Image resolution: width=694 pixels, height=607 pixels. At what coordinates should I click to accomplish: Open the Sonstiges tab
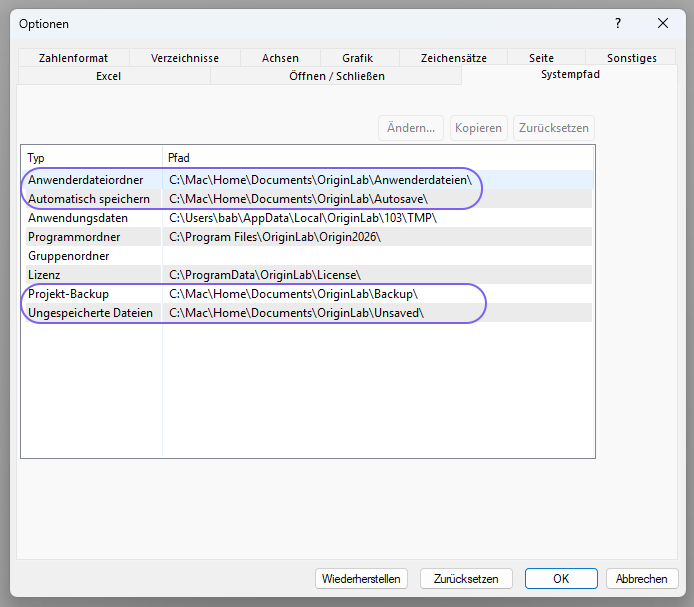pyautogui.click(x=631, y=58)
